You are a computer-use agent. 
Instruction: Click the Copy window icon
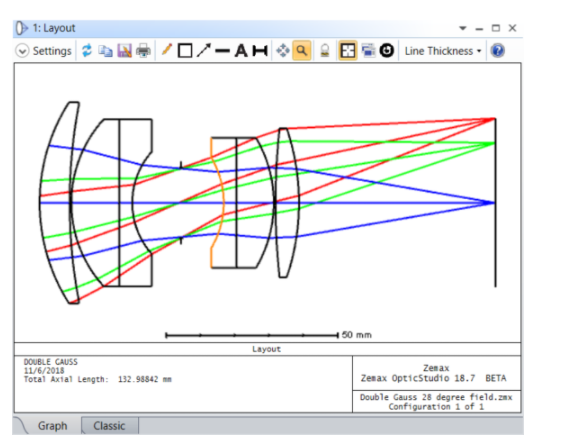coord(105,51)
